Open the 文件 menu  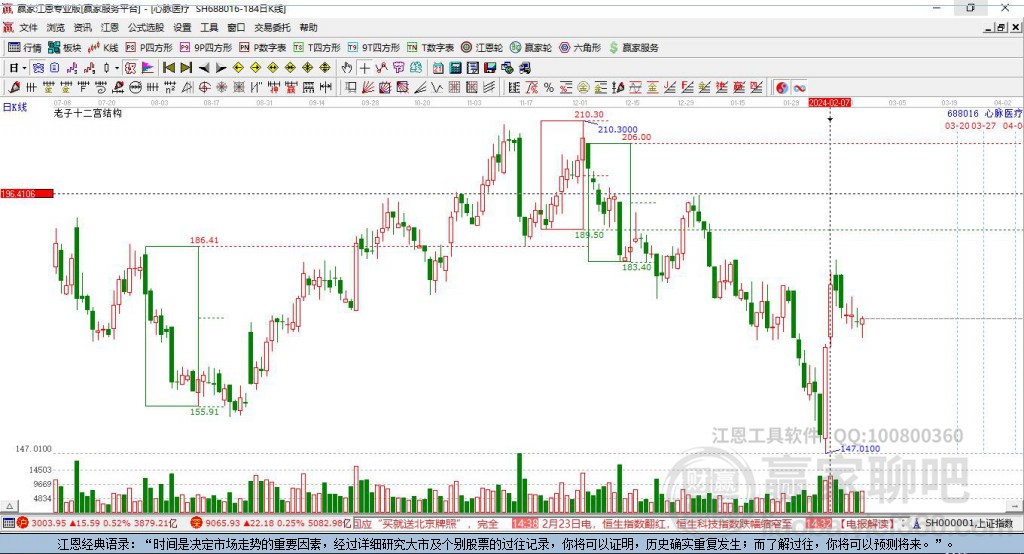[28, 27]
